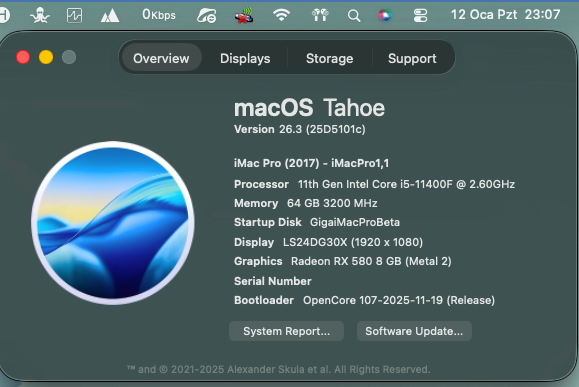Click the AirPods menu bar icon
Image resolution: width=579 pixels, height=387 pixels.
320,15
